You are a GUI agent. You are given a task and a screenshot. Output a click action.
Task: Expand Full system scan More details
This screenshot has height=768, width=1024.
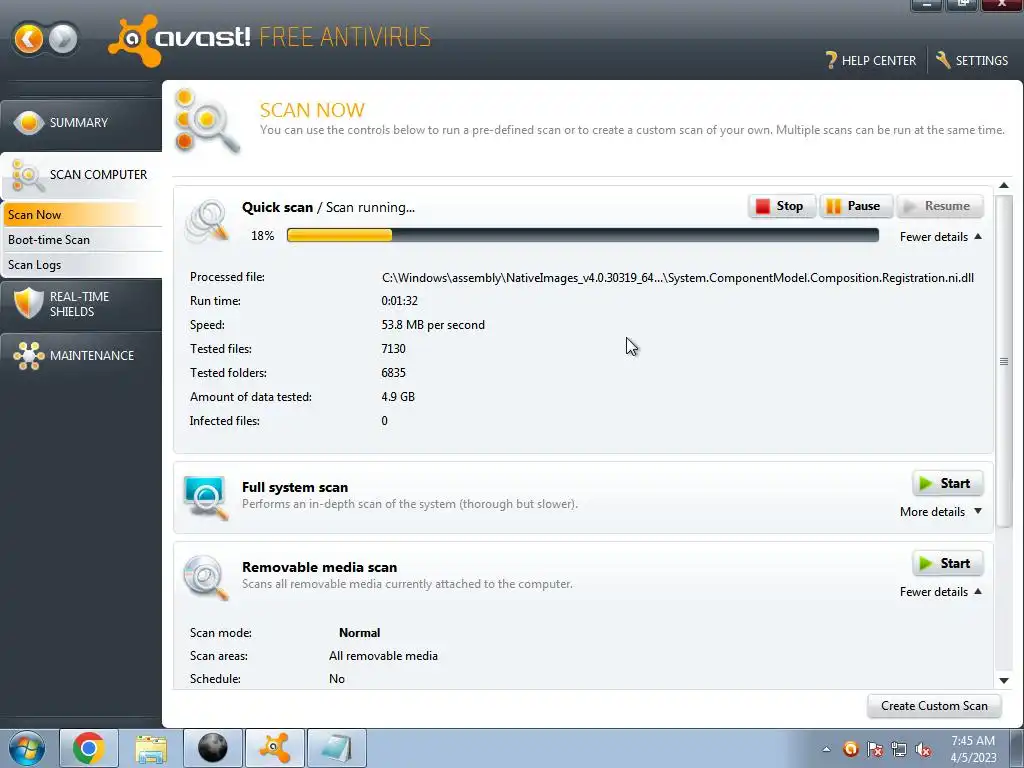coord(940,512)
